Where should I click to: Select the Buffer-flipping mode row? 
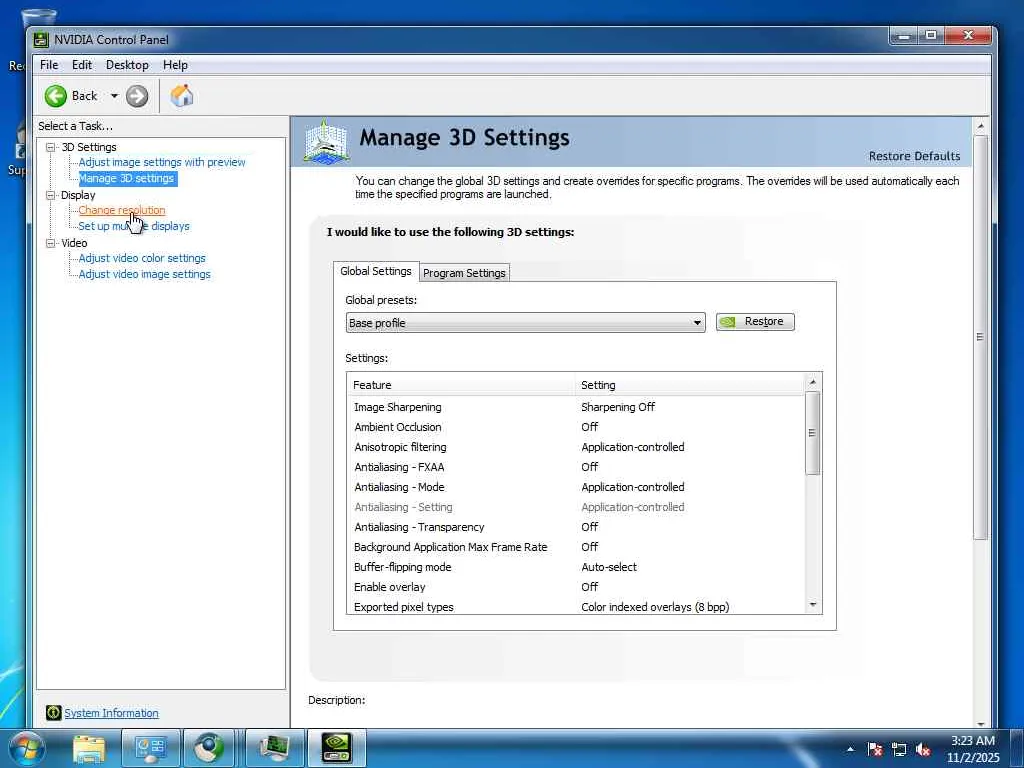[x=577, y=567]
